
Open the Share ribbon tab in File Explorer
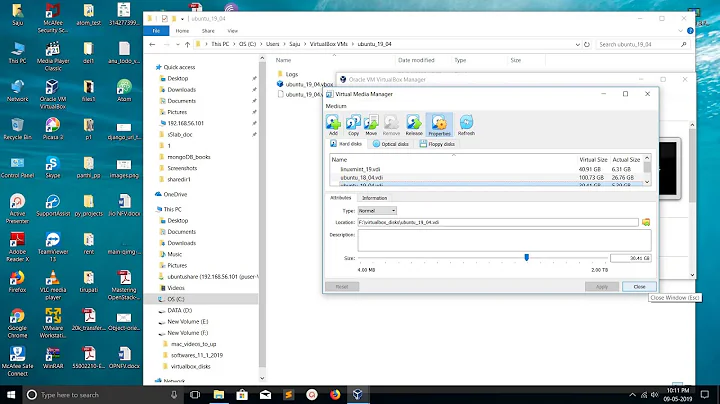[x=208, y=31]
